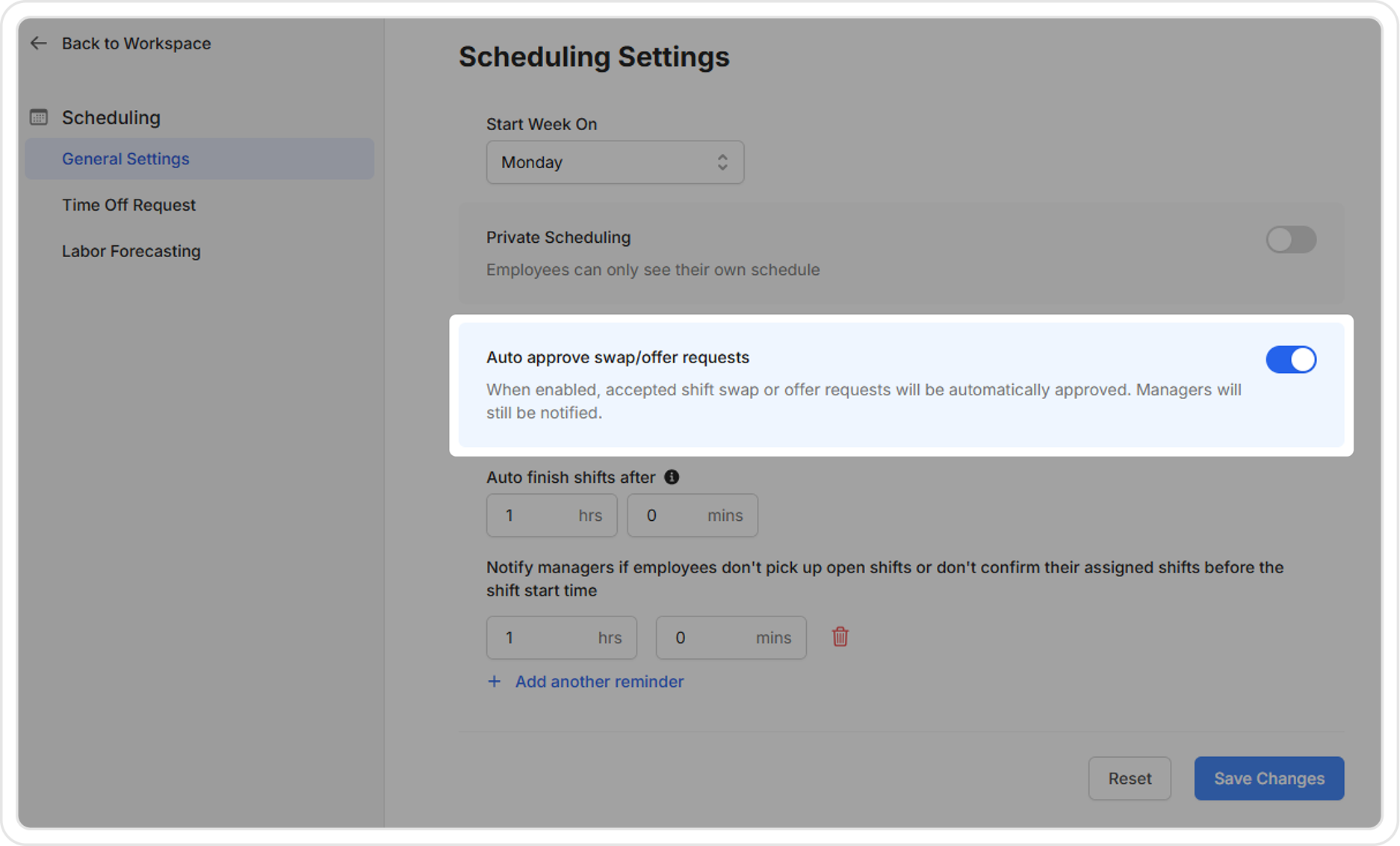The width and height of the screenshot is (1400, 846).
Task: Click the Start Week On chevron arrows
Action: pos(722,162)
